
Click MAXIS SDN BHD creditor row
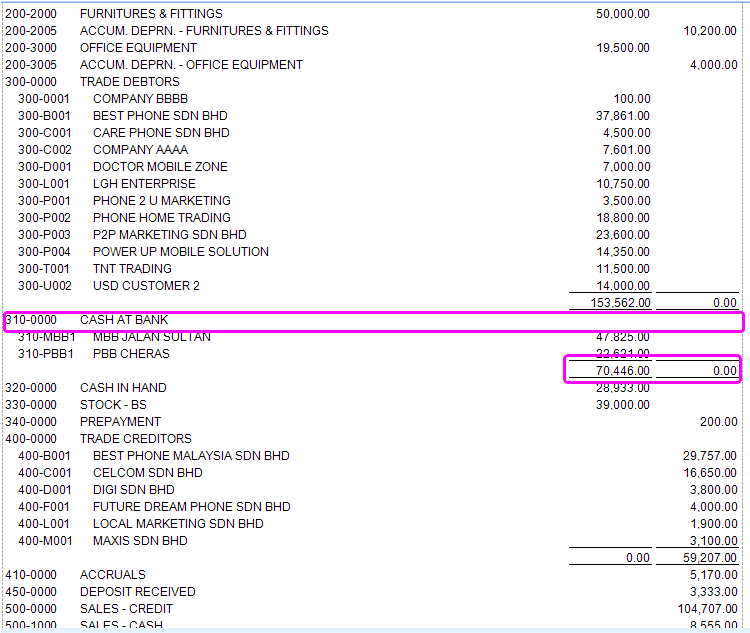(371, 541)
